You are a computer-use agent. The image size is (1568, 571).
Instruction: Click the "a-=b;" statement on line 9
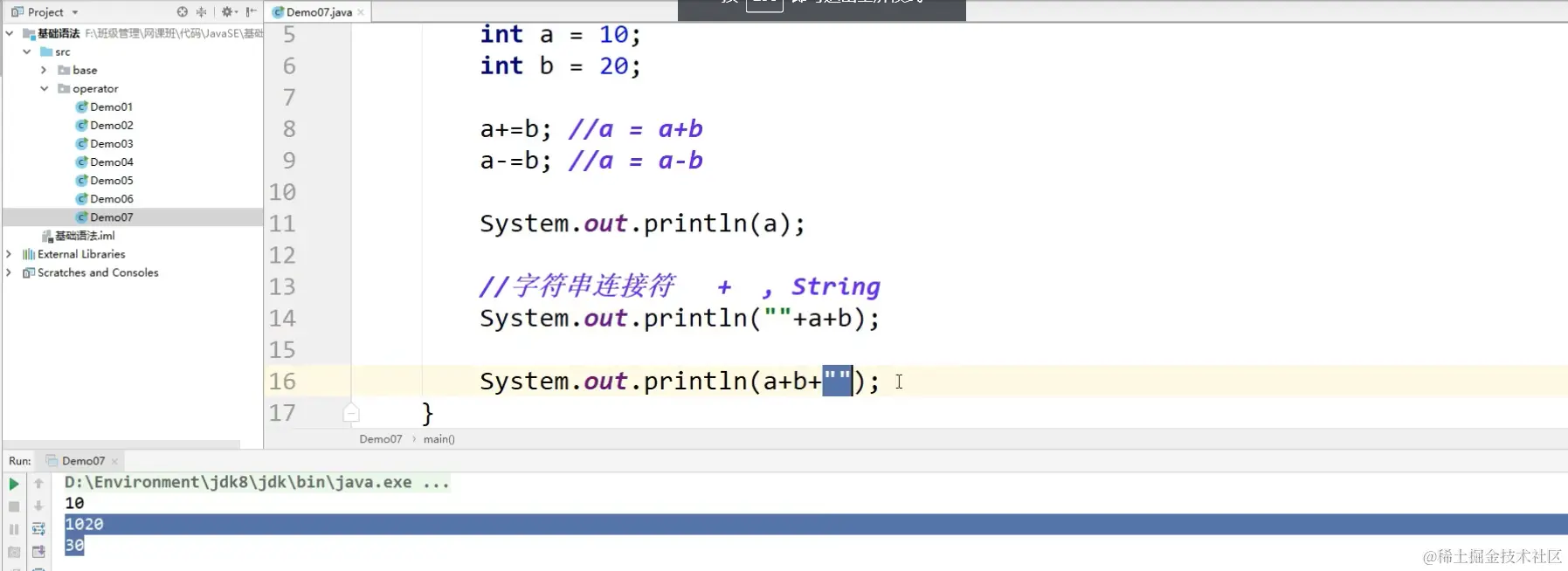pyautogui.click(x=515, y=161)
